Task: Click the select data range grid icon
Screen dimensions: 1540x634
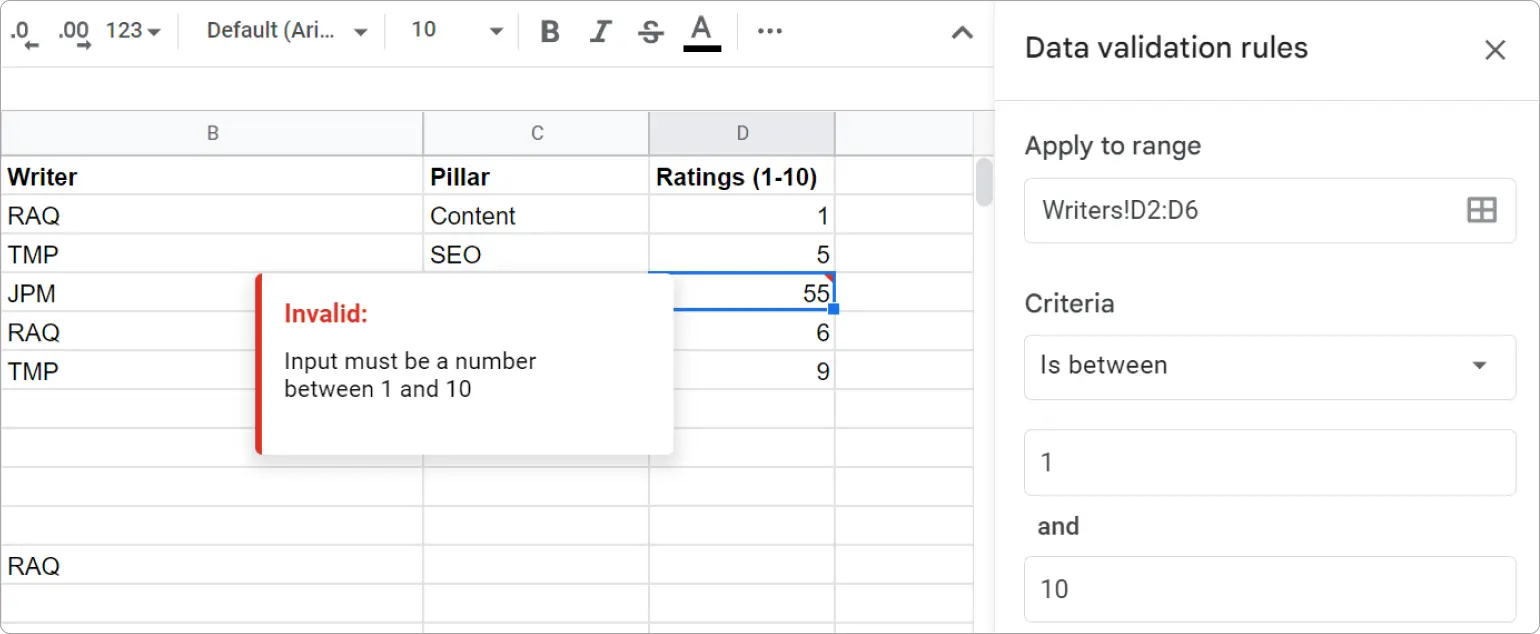Action: click(x=1480, y=210)
